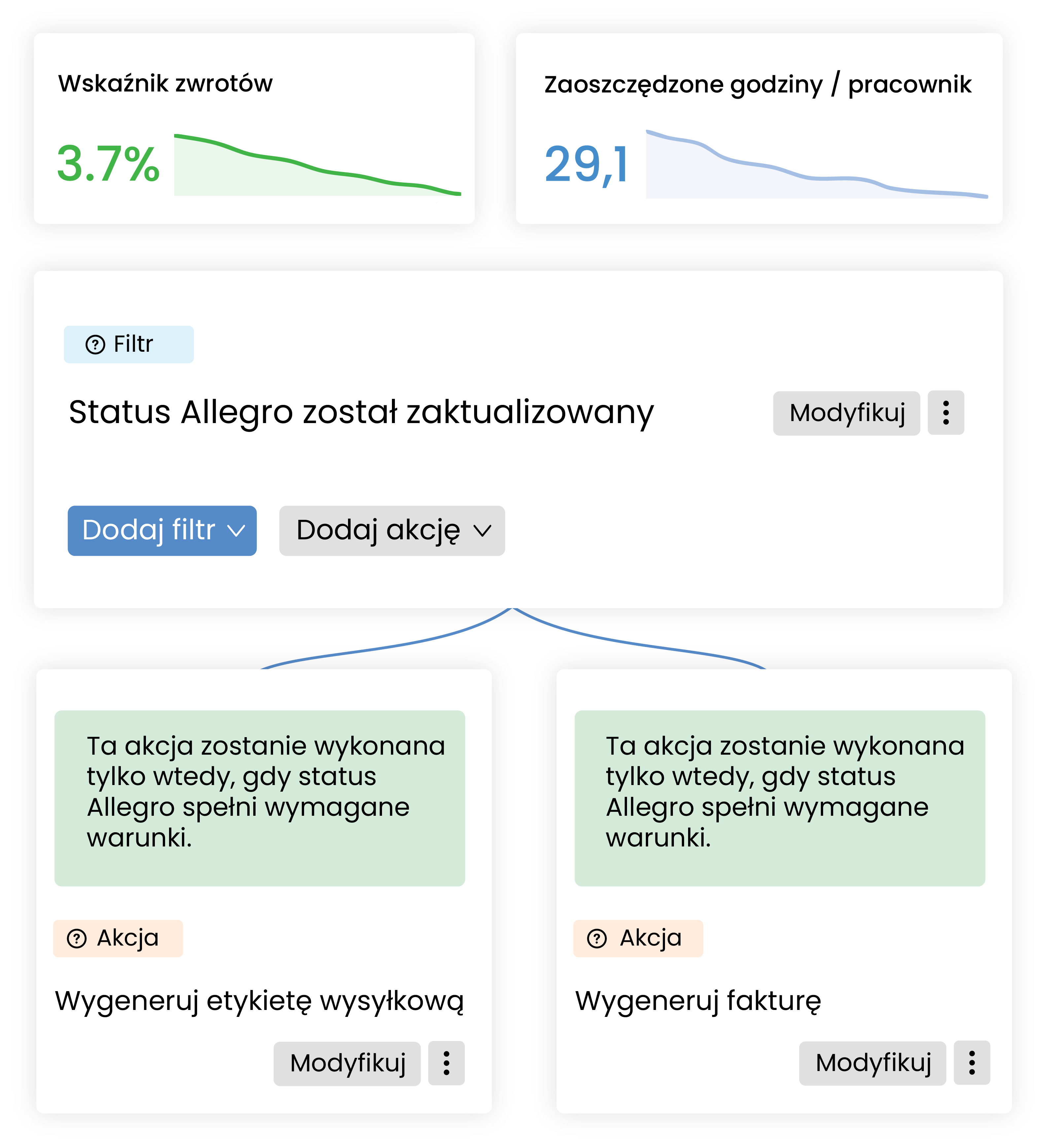Click chevron arrow on Dodaj akcję button
This screenshot has width=1046, height=1148.
coord(482,531)
